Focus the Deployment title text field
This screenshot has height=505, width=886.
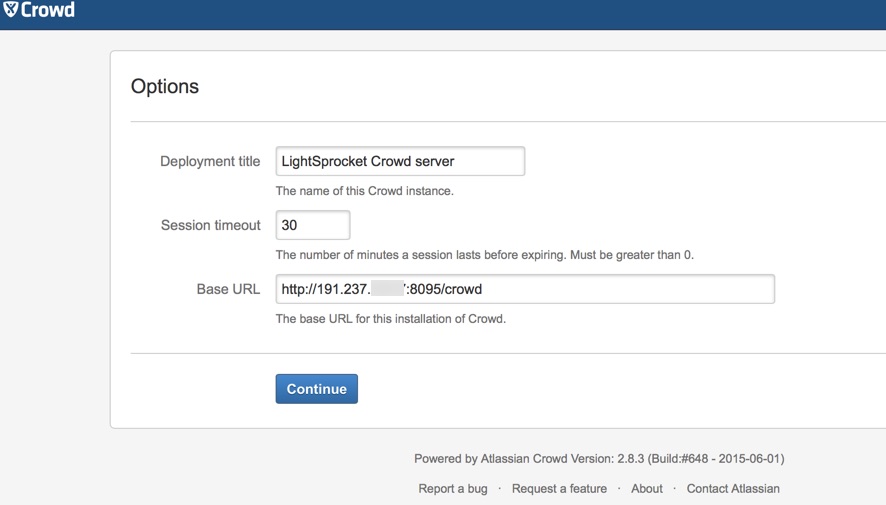click(x=400, y=161)
